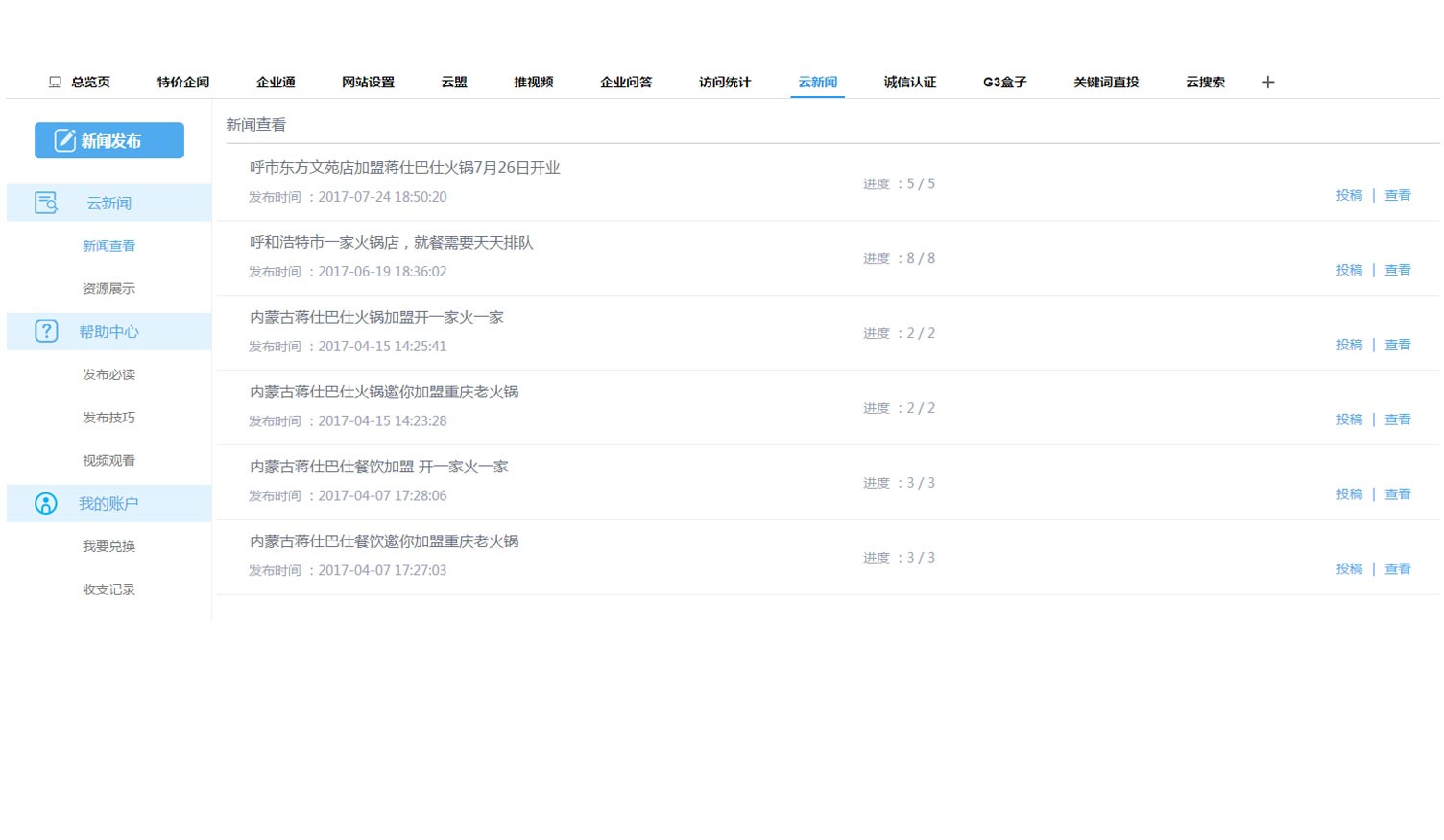Open the 推视频 tab
The width and height of the screenshot is (1444, 840).
point(533,83)
